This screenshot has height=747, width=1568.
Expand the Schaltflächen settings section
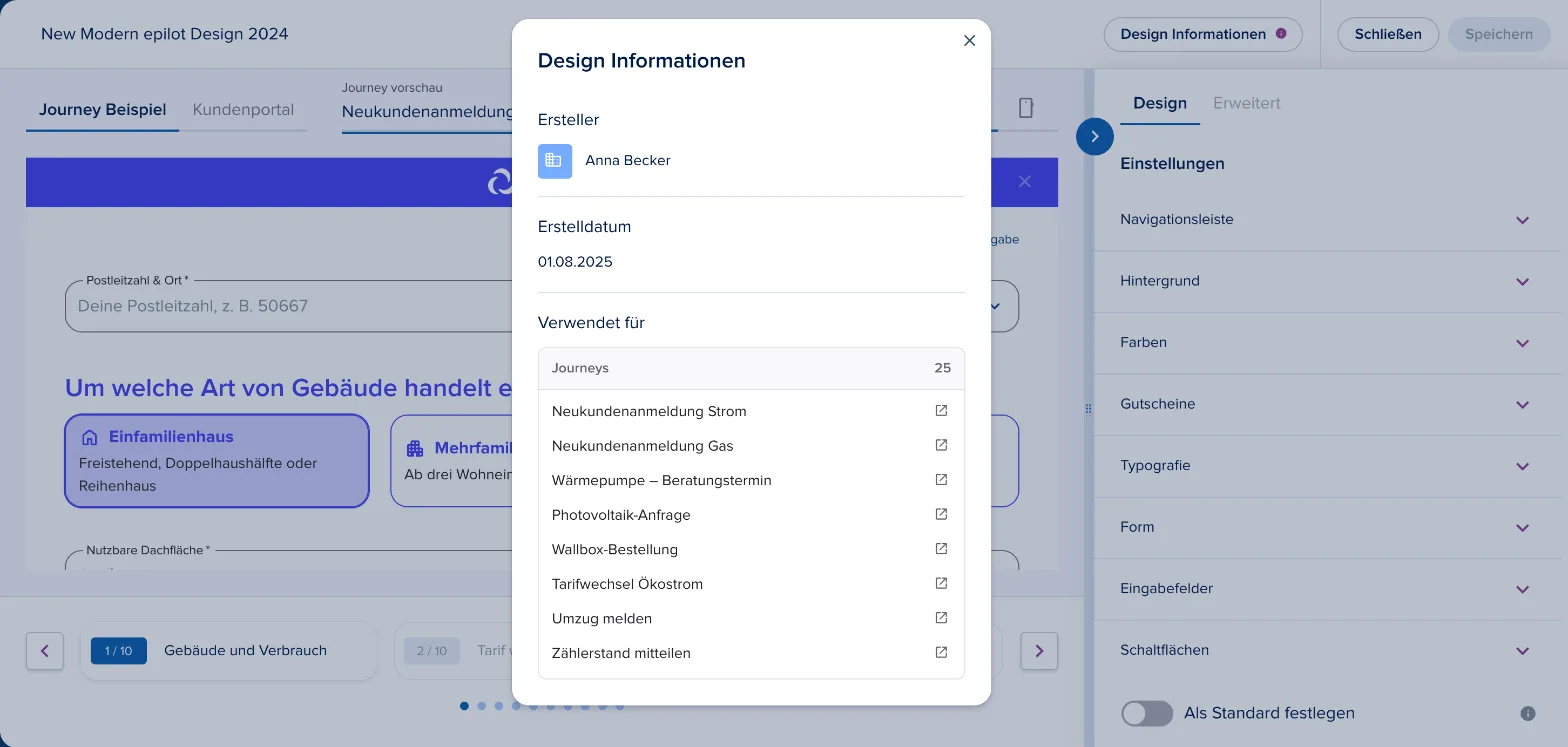coord(1327,651)
